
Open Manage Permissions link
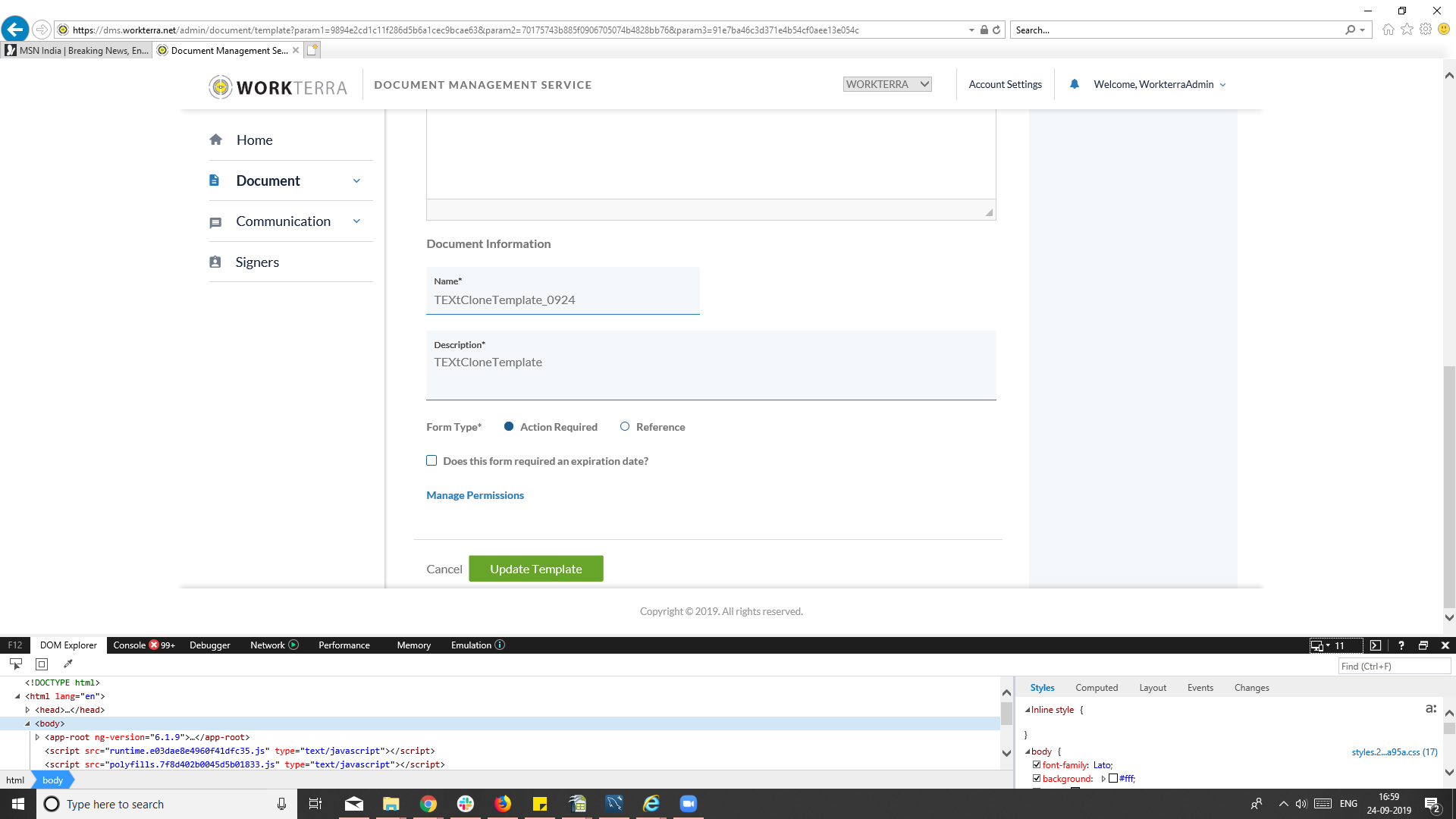pyautogui.click(x=475, y=494)
